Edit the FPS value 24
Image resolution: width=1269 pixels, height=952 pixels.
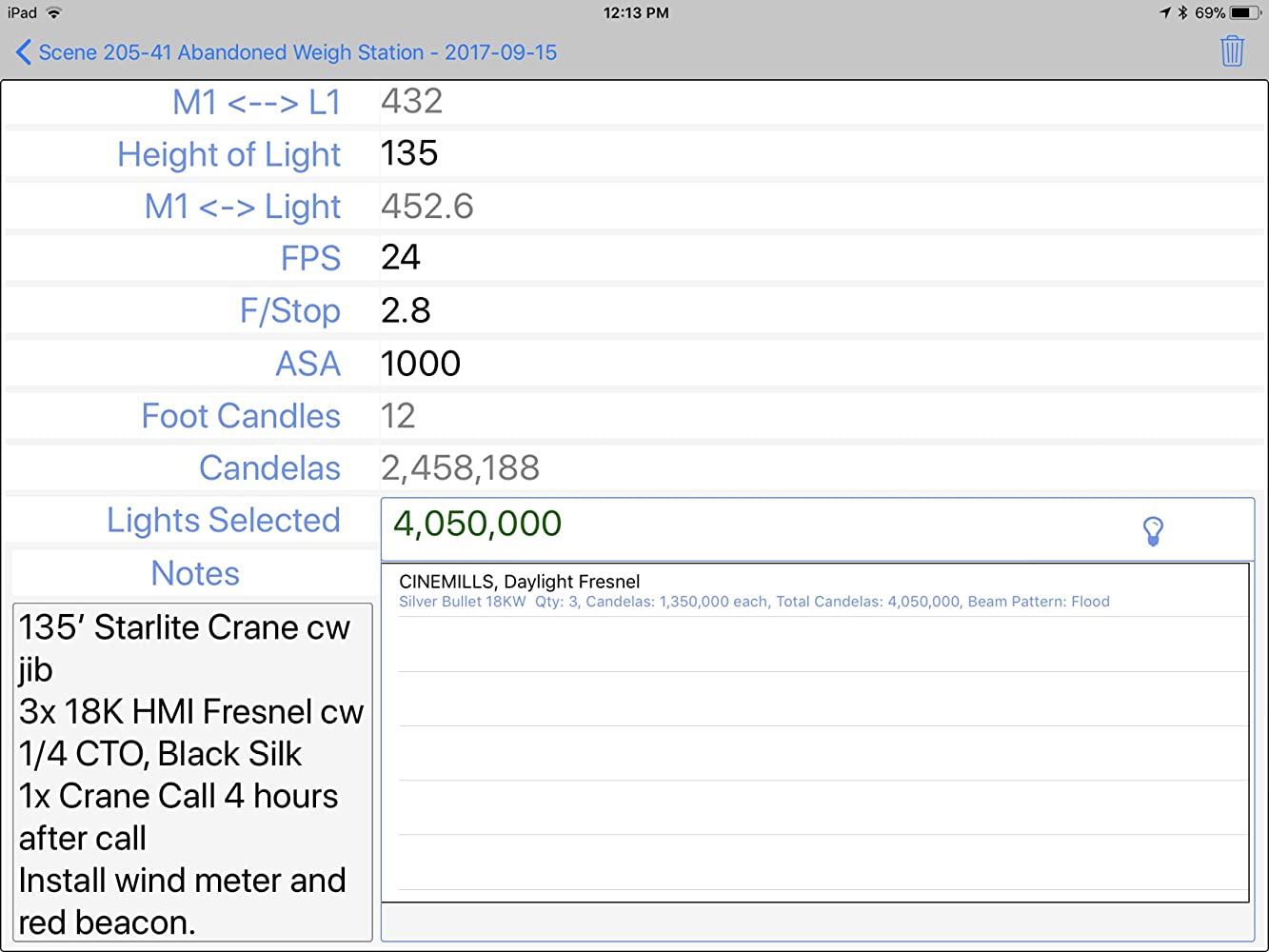click(401, 257)
